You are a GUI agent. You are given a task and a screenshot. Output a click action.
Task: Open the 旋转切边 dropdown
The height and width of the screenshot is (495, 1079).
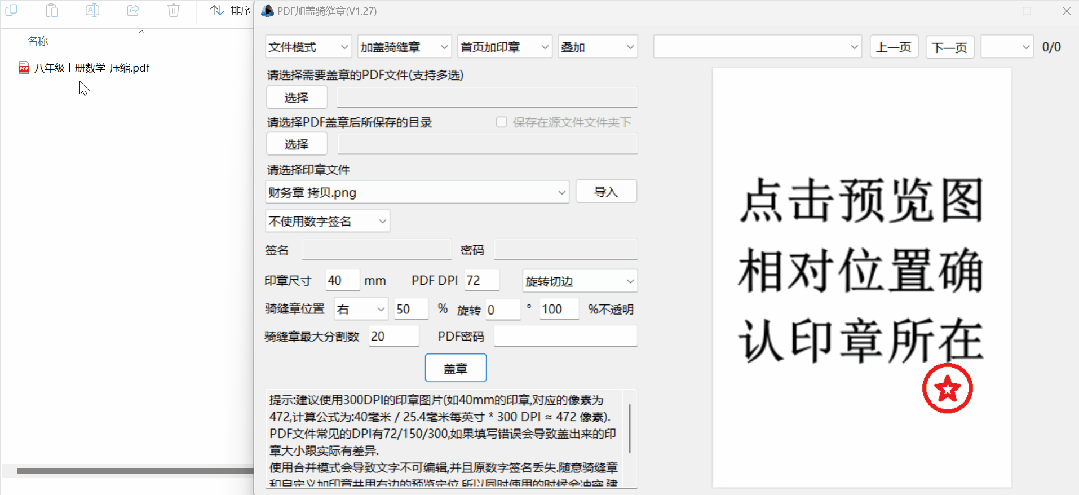(579, 281)
